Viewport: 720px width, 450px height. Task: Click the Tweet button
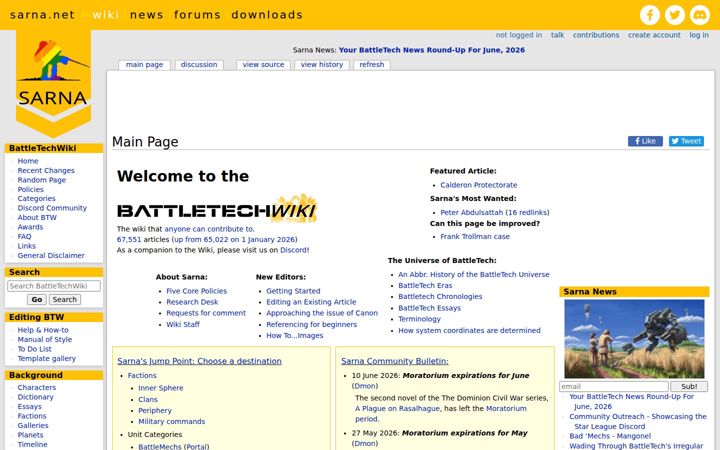tap(686, 141)
